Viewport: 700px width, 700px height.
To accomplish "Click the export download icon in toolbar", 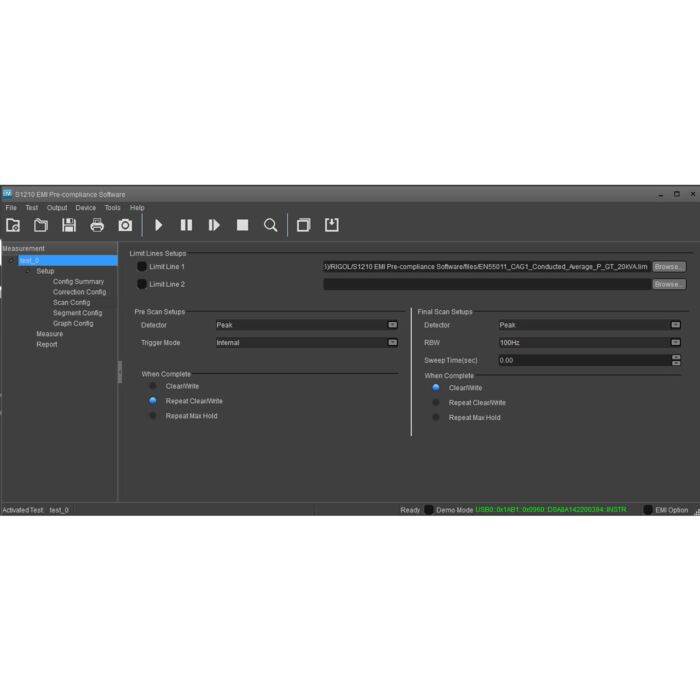I will click(332, 225).
